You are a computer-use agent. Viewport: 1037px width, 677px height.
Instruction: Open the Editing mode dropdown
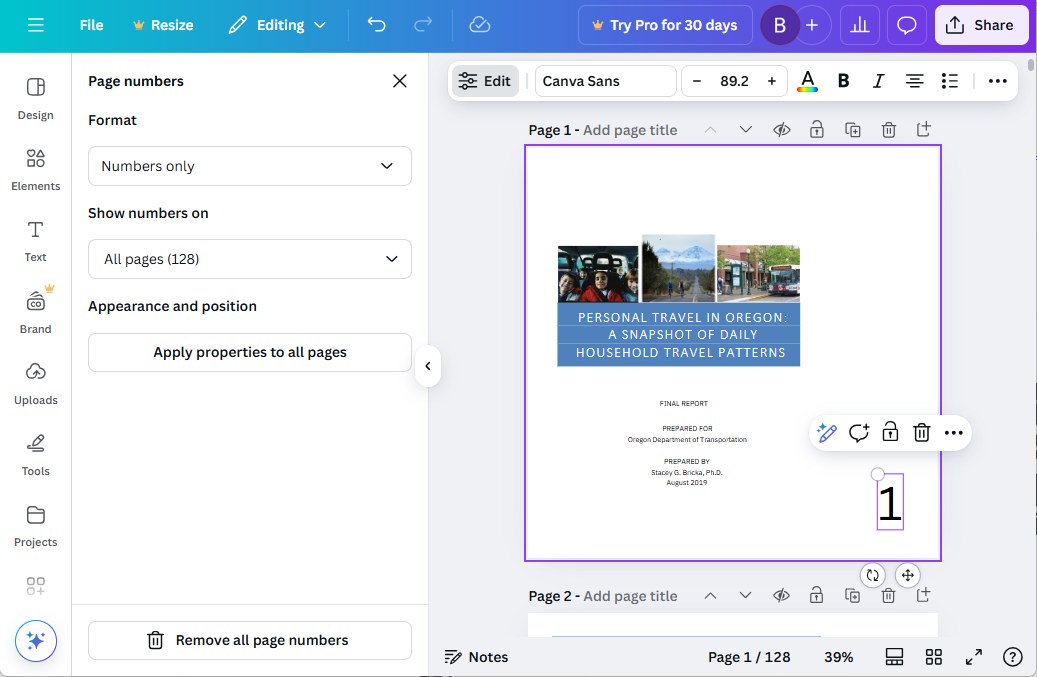tap(277, 25)
